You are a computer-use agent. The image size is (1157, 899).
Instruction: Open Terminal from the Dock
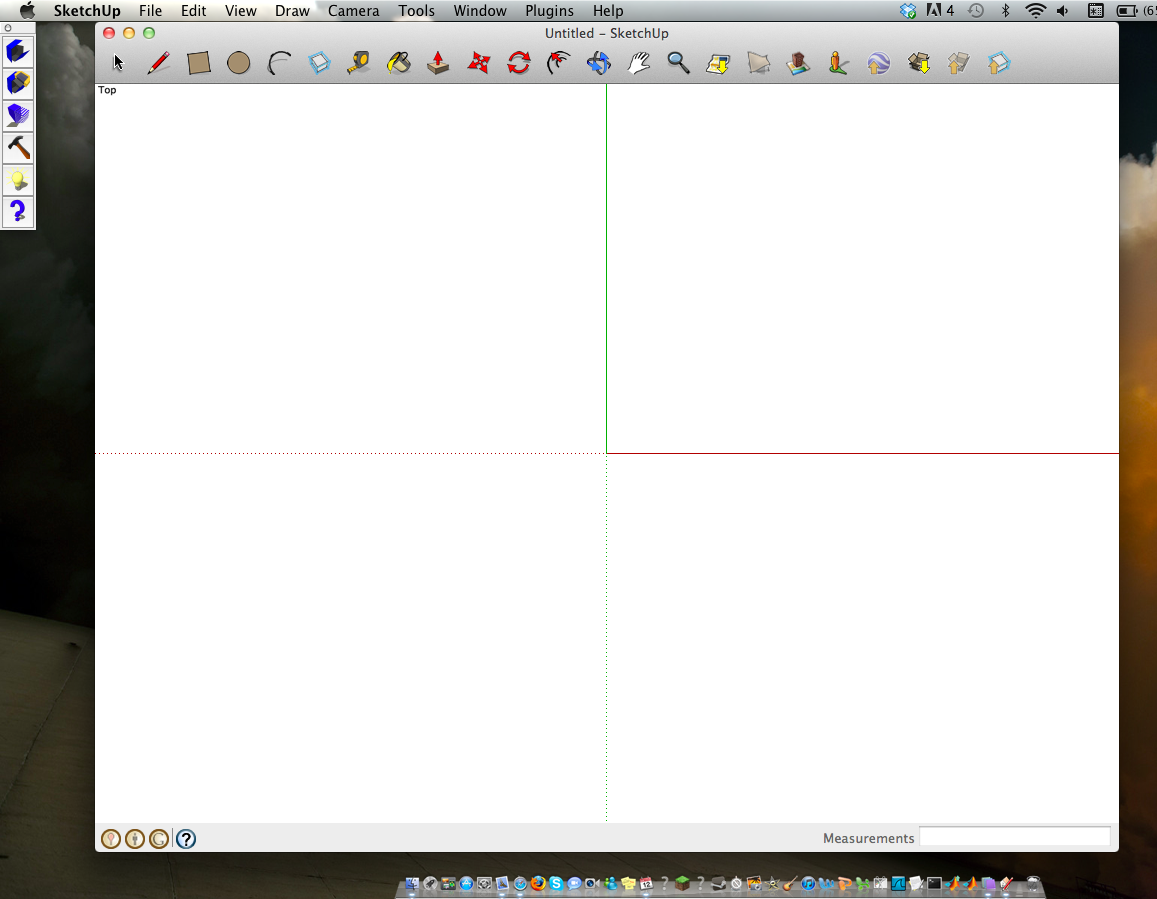[934, 884]
